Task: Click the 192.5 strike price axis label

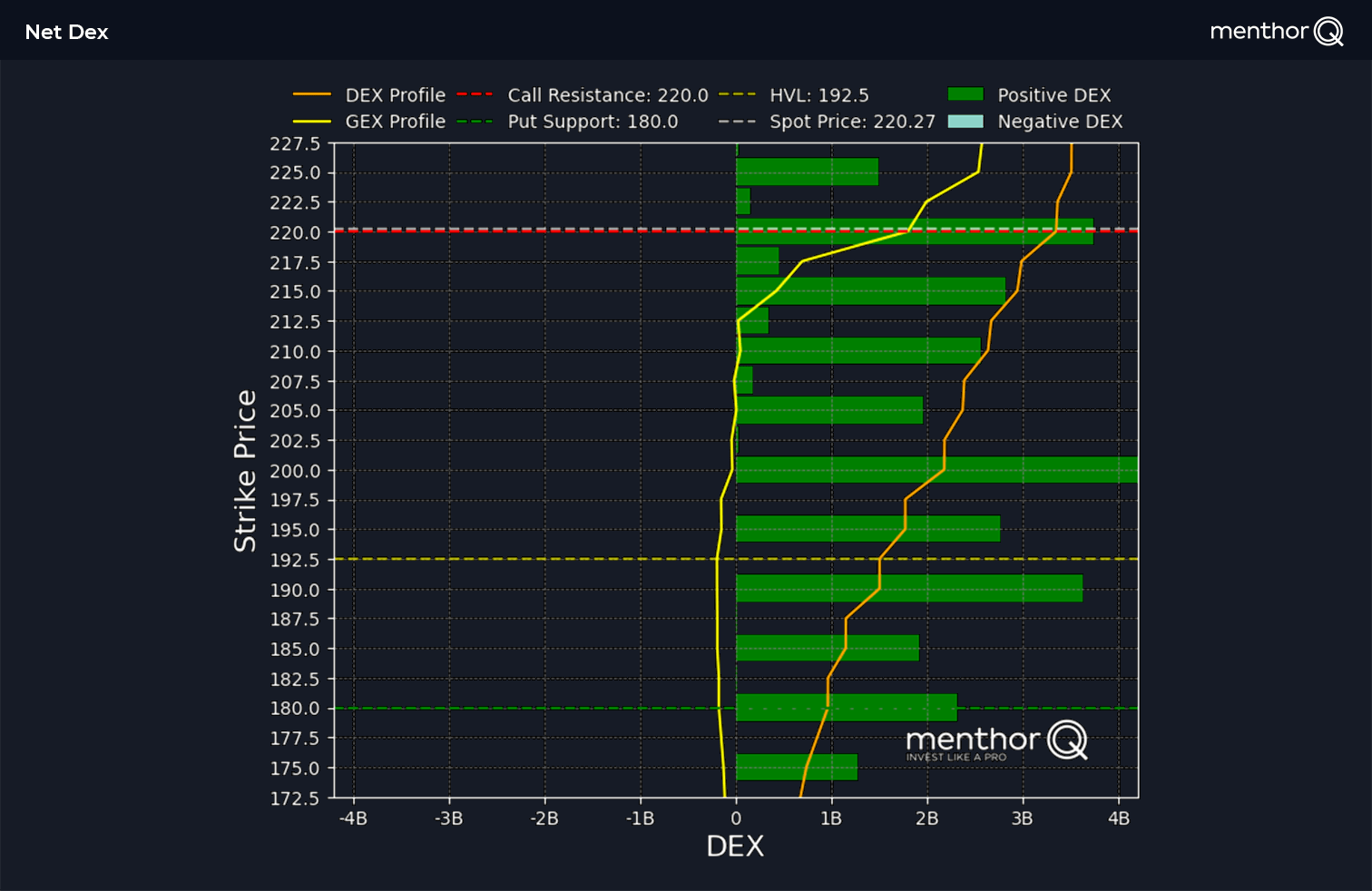Action: pos(295,560)
